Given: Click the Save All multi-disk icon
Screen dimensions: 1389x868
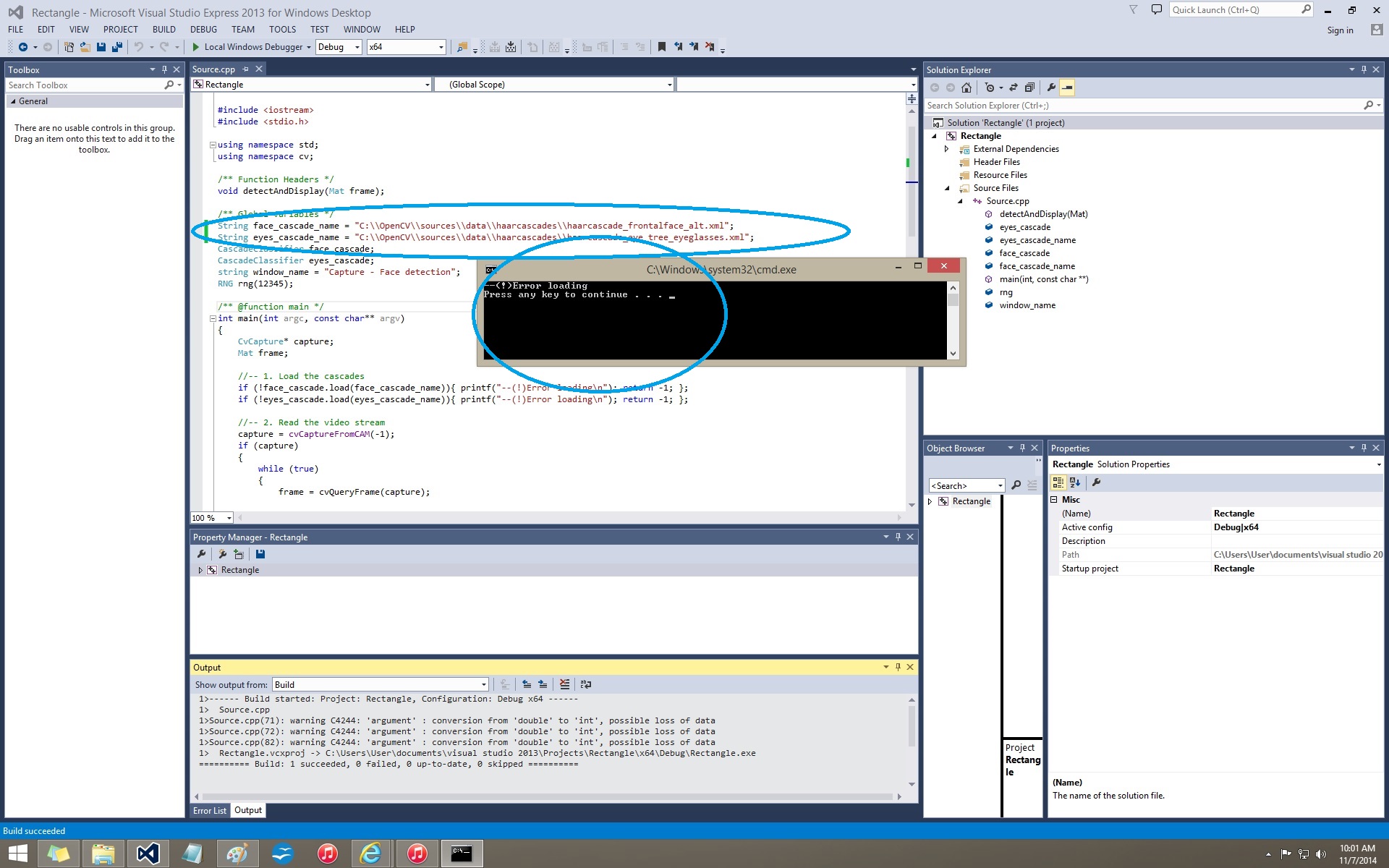Looking at the screenshot, I should (x=116, y=47).
